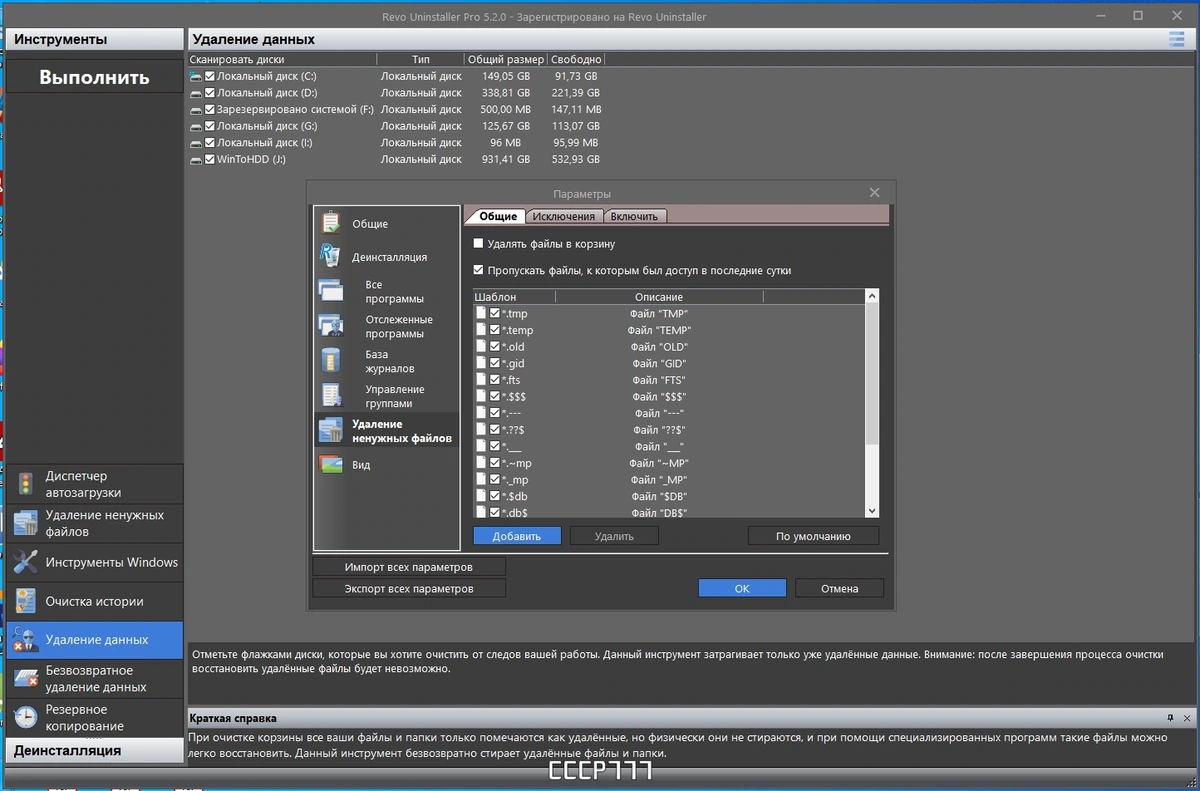Open the Вид settings icon

coord(330,464)
